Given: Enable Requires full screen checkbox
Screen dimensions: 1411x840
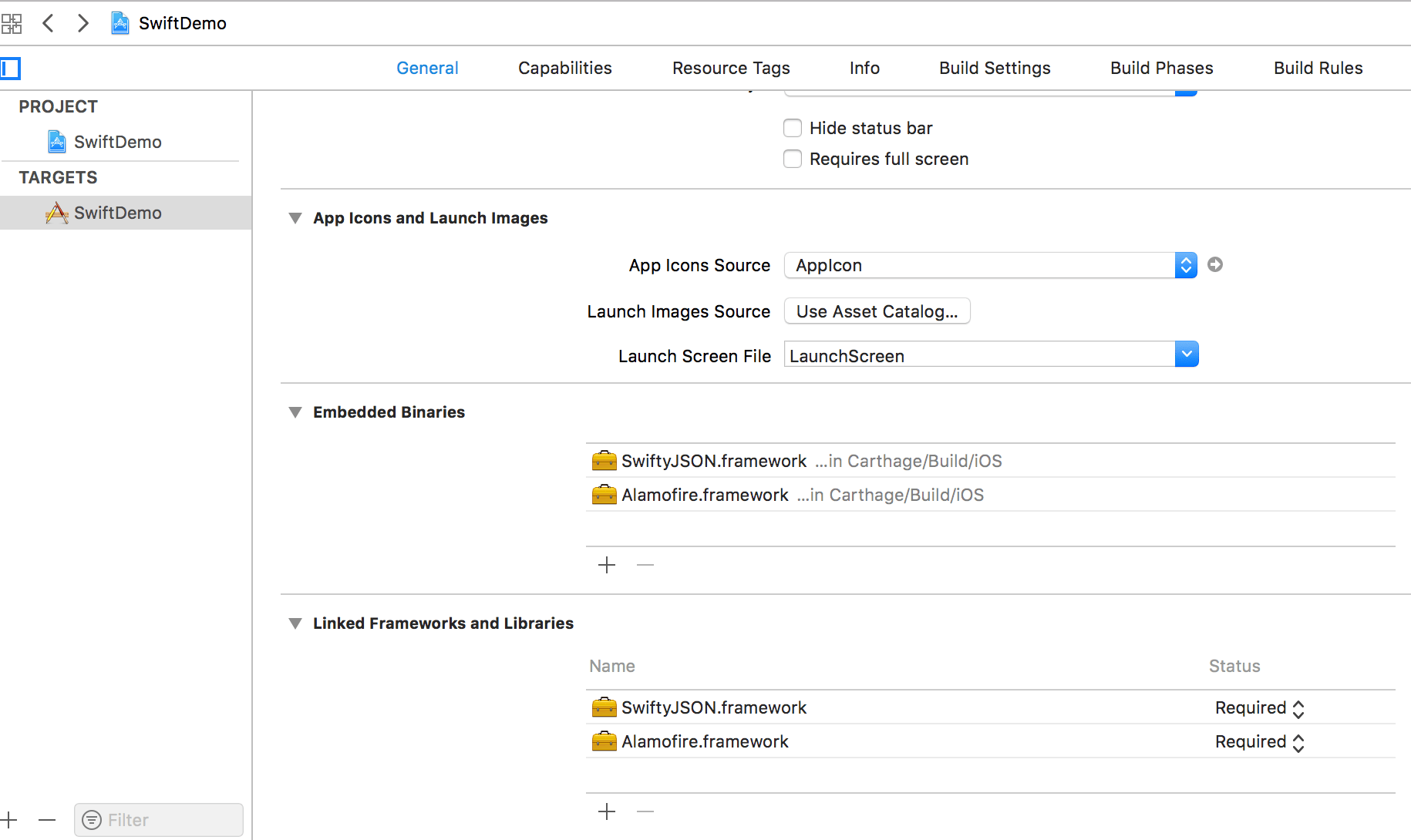Looking at the screenshot, I should pyautogui.click(x=793, y=159).
